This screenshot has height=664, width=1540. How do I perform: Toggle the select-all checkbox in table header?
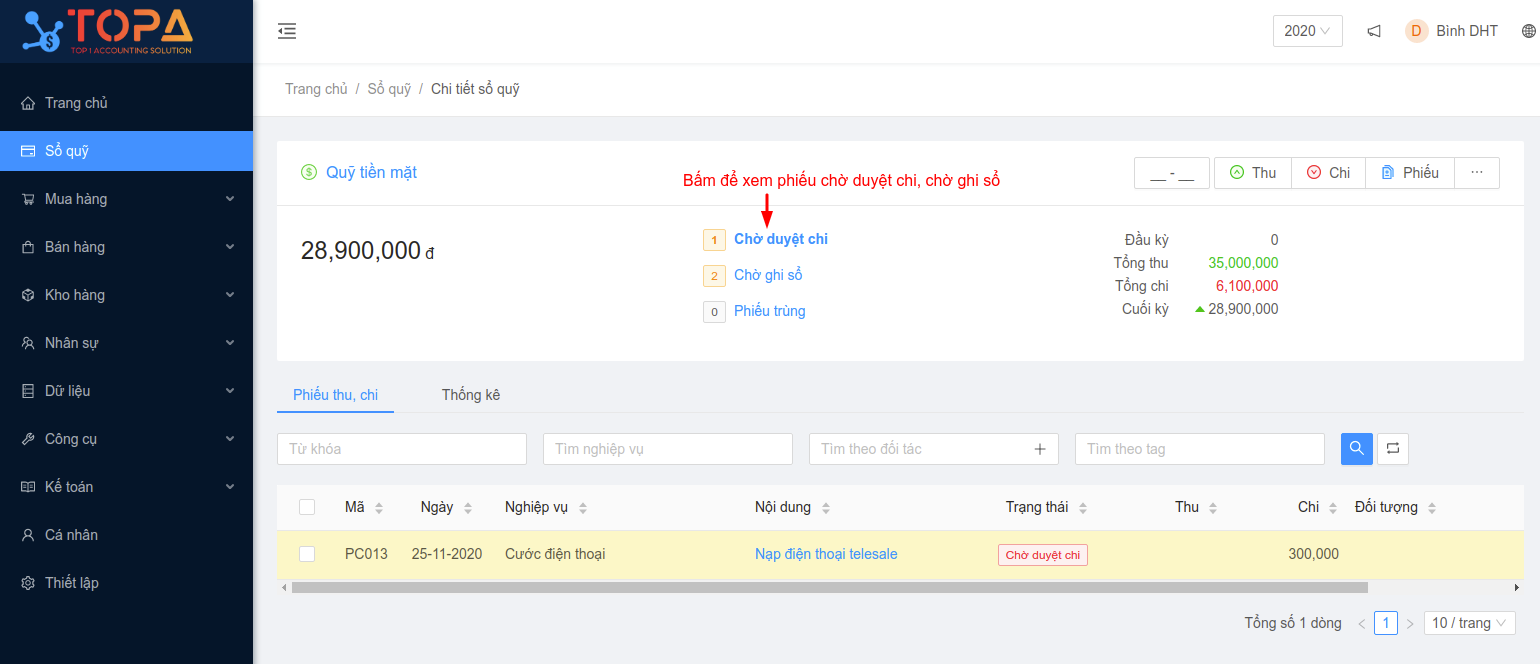tap(307, 507)
